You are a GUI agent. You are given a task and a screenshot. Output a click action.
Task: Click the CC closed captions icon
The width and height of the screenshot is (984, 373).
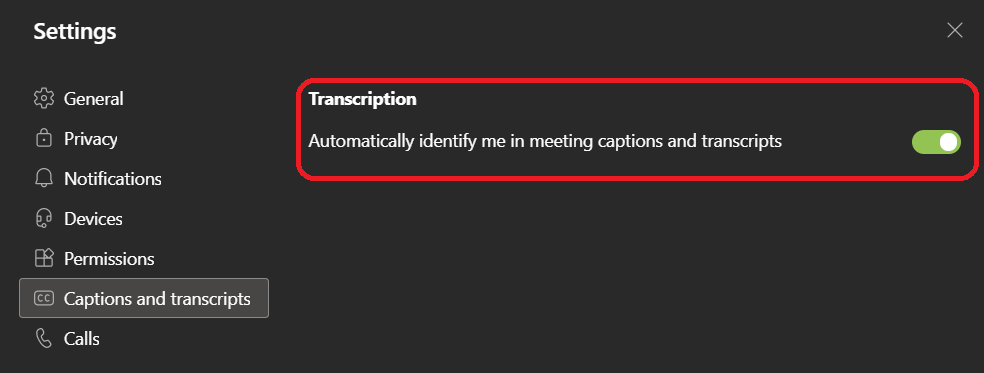(43, 298)
